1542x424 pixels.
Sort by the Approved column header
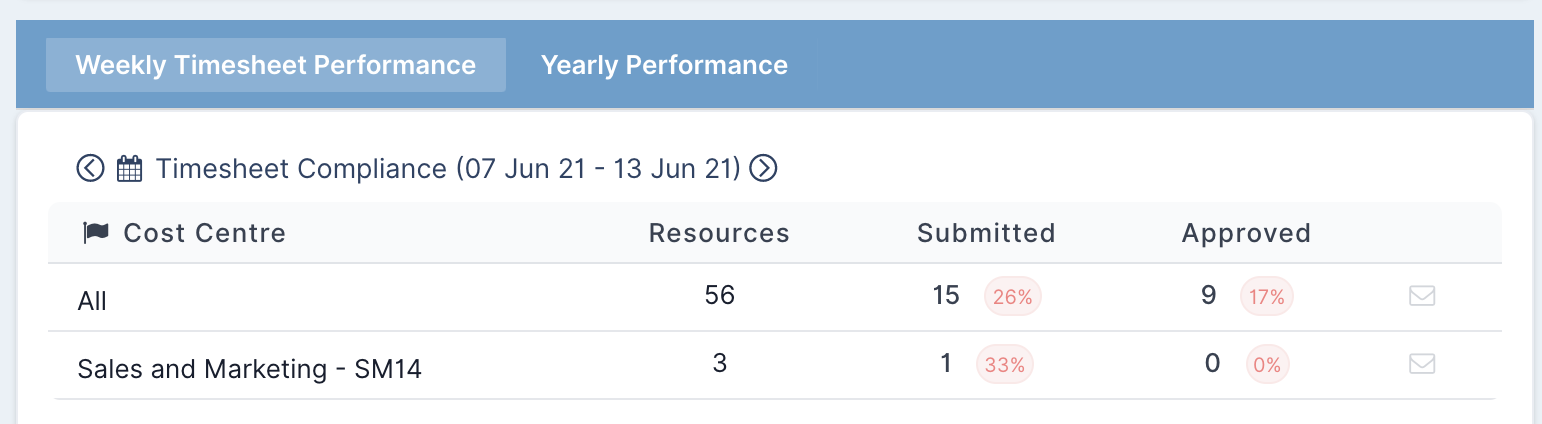[1246, 233]
